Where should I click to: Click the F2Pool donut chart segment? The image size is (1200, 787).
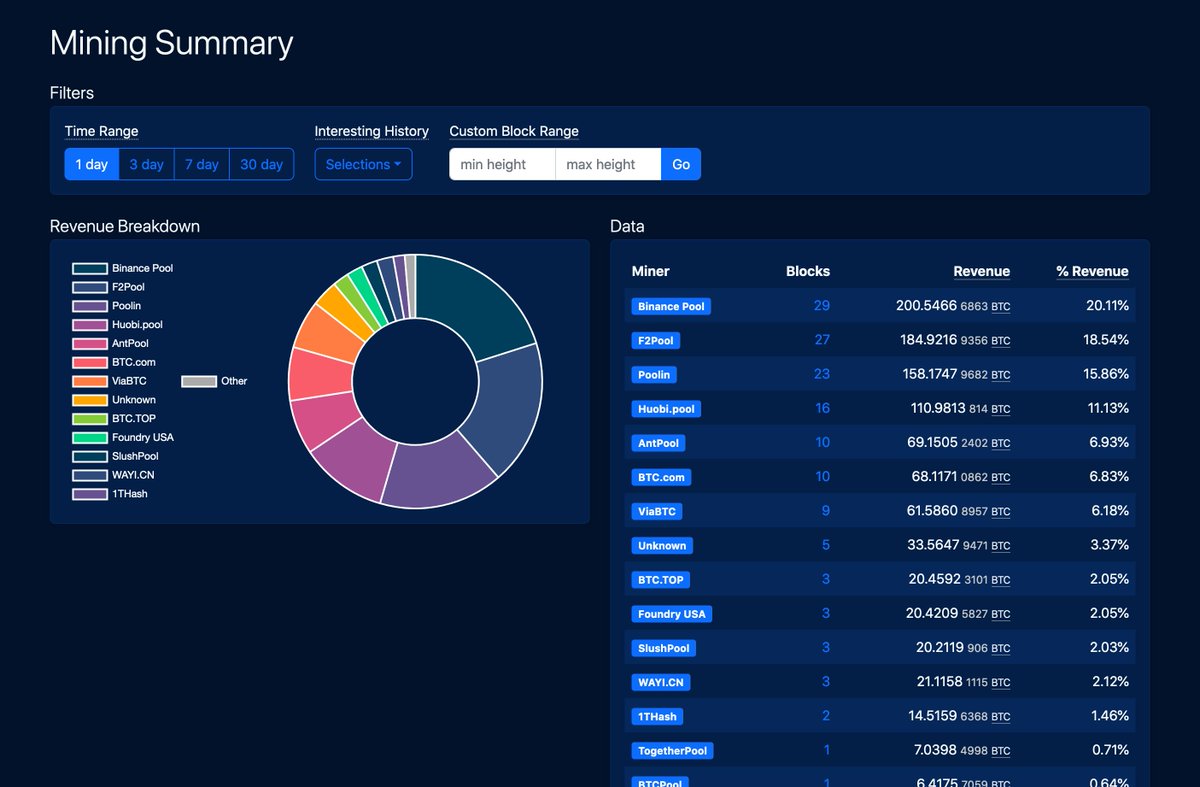coord(507,411)
